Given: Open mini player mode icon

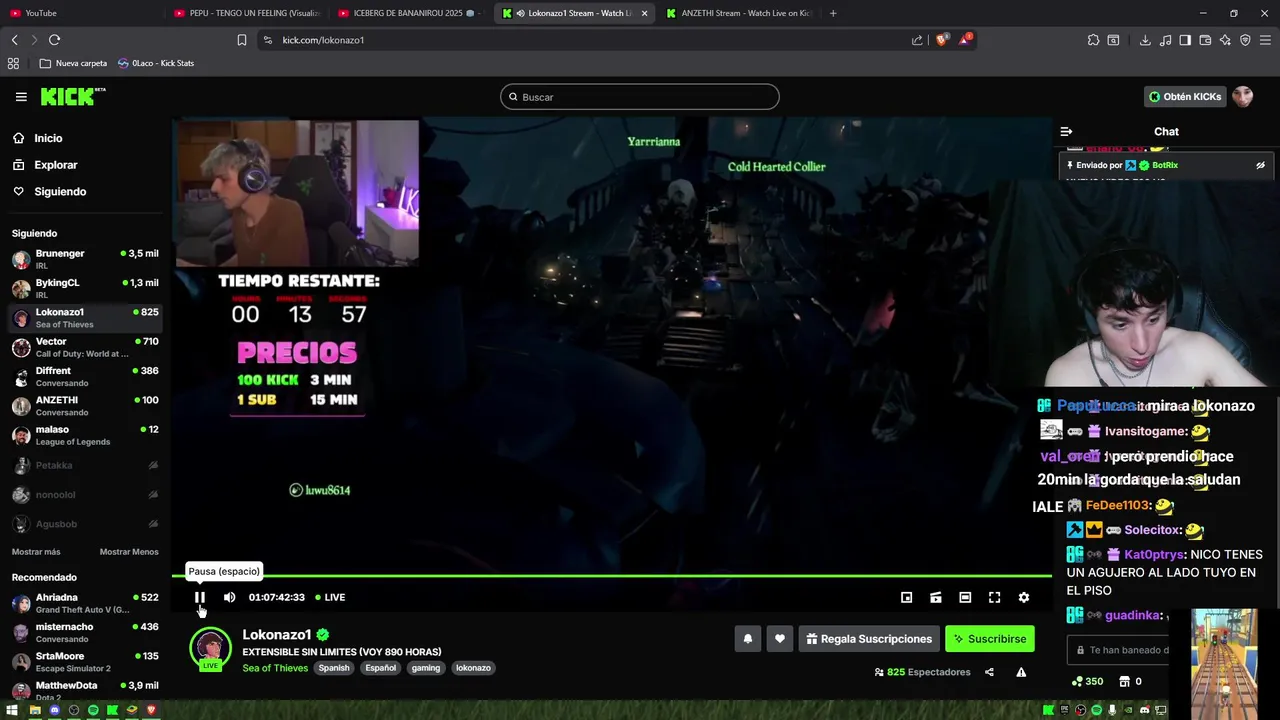Looking at the screenshot, I should pyautogui.click(x=906, y=597).
